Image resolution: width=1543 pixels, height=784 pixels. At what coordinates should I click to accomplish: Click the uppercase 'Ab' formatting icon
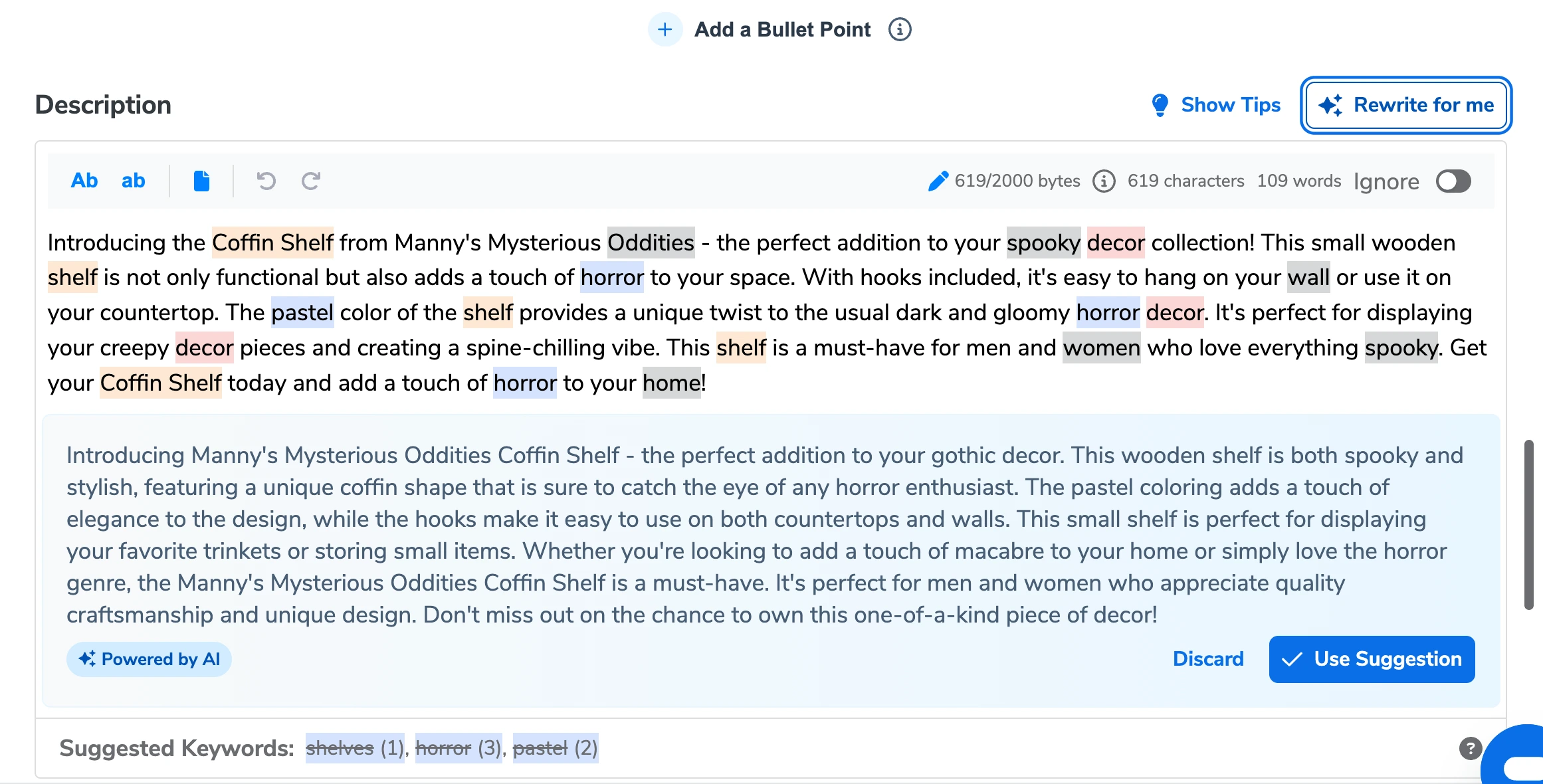pos(84,181)
